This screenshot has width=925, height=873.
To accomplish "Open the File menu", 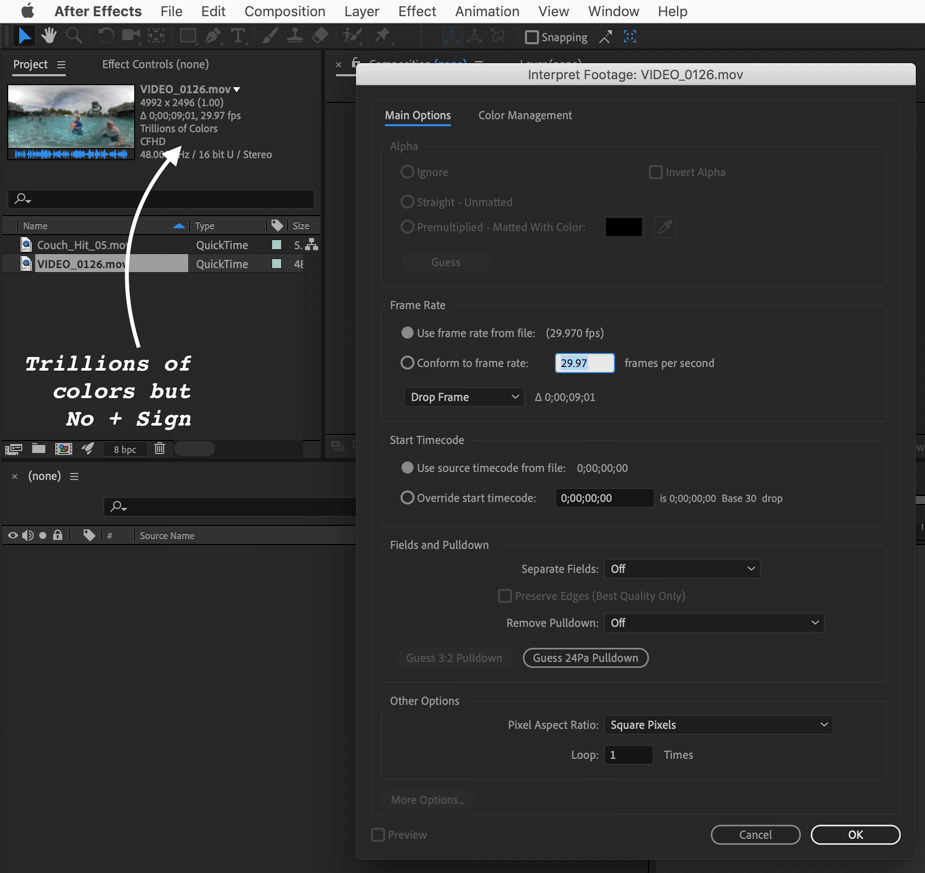I will click(171, 11).
